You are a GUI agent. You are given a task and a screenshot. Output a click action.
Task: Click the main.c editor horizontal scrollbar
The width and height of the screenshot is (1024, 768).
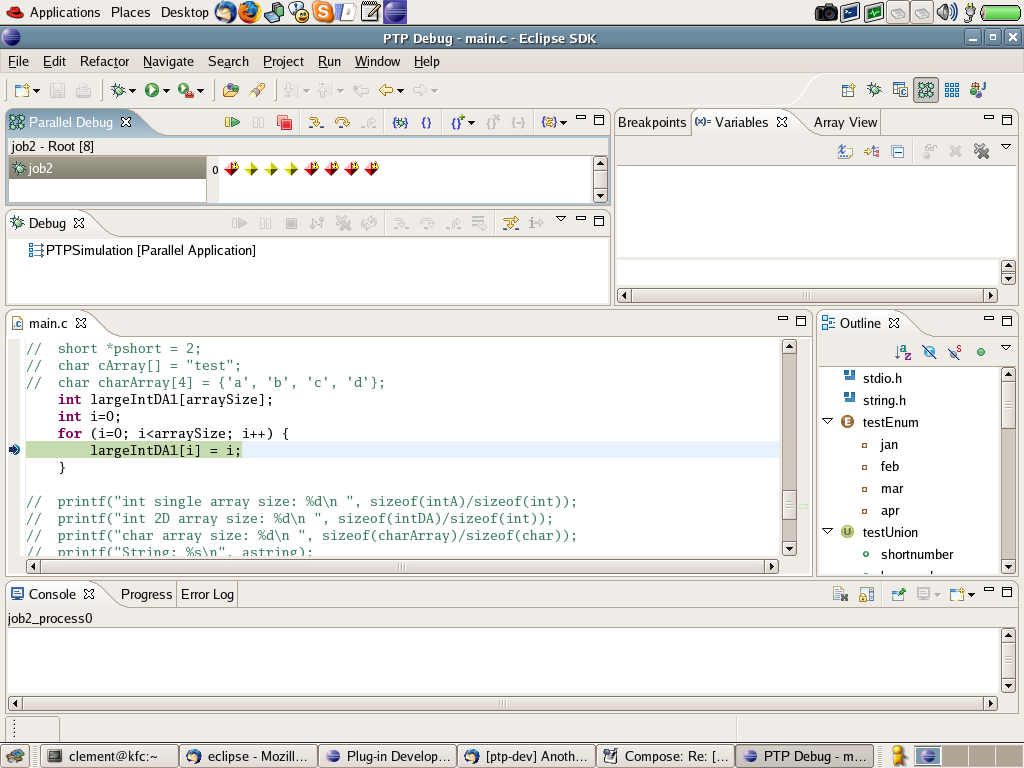coord(402,566)
